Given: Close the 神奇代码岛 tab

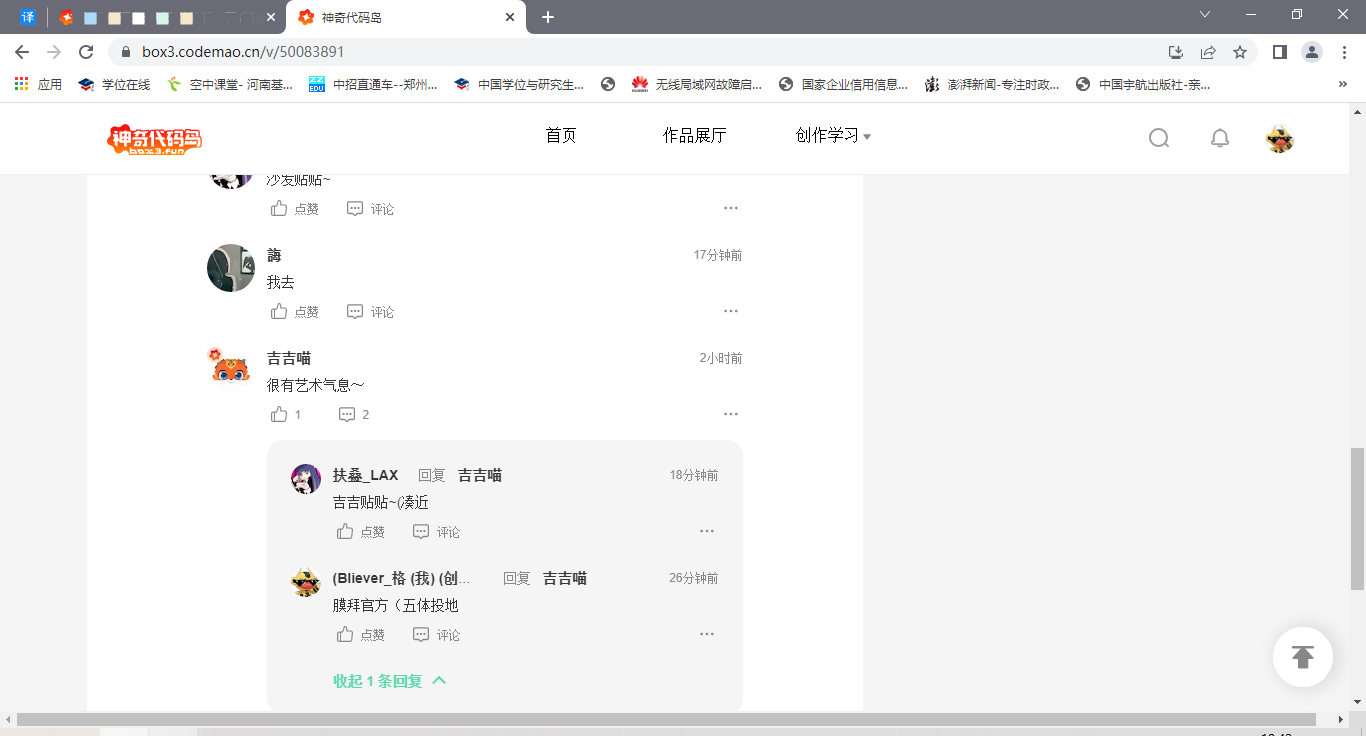Looking at the screenshot, I should pos(510,17).
